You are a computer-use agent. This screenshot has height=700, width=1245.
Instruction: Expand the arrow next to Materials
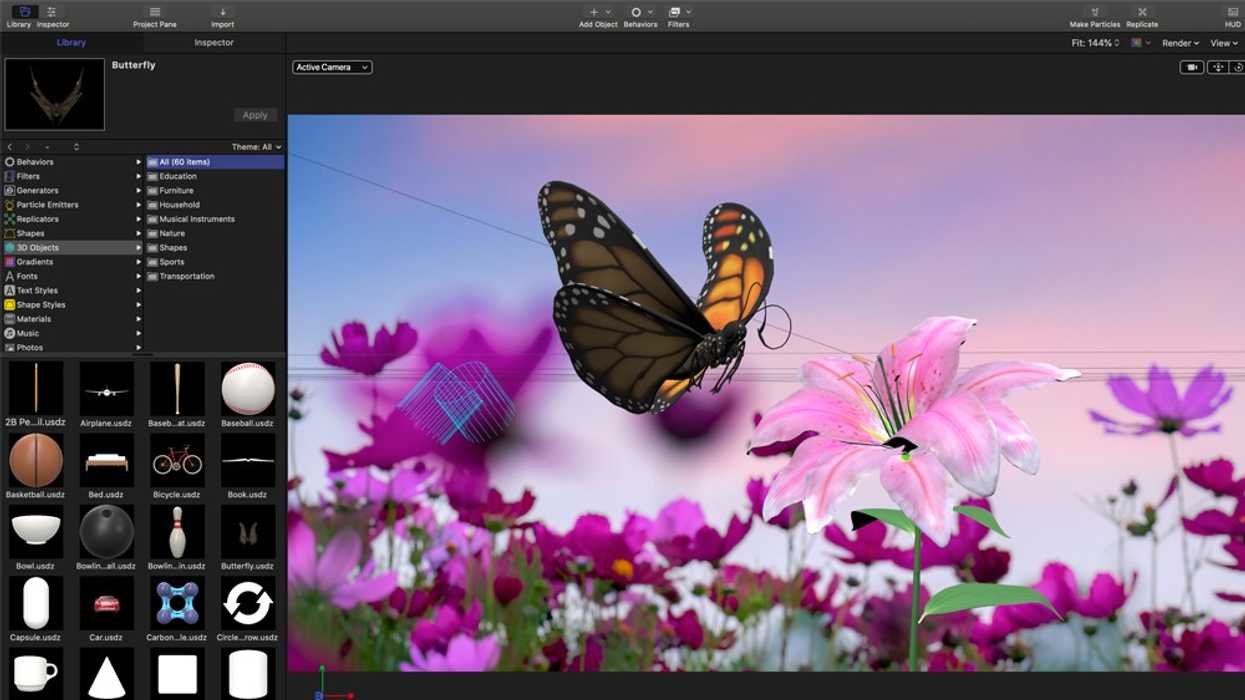[x=139, y=319]
